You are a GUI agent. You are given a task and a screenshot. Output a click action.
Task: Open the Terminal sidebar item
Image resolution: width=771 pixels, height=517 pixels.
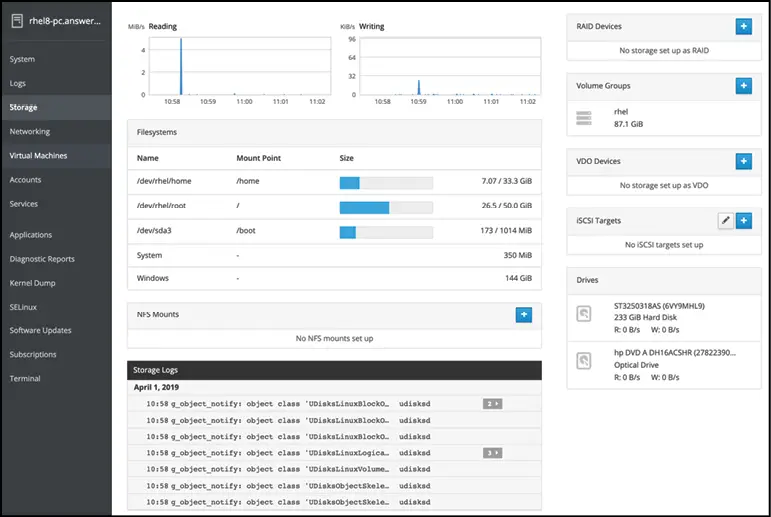pyautogui.click(x=25, y=379)
